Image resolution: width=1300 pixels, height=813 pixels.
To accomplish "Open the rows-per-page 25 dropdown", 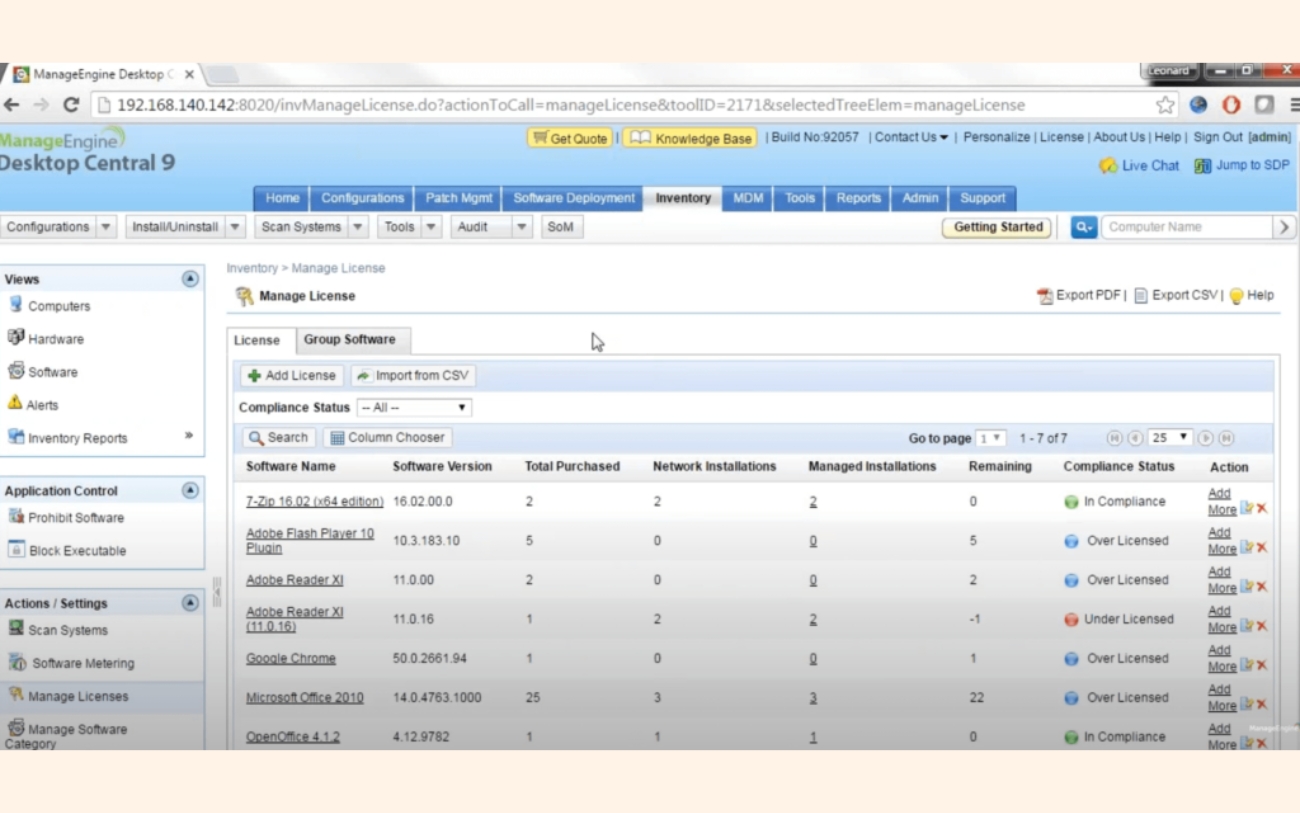I will [1170, 438].
